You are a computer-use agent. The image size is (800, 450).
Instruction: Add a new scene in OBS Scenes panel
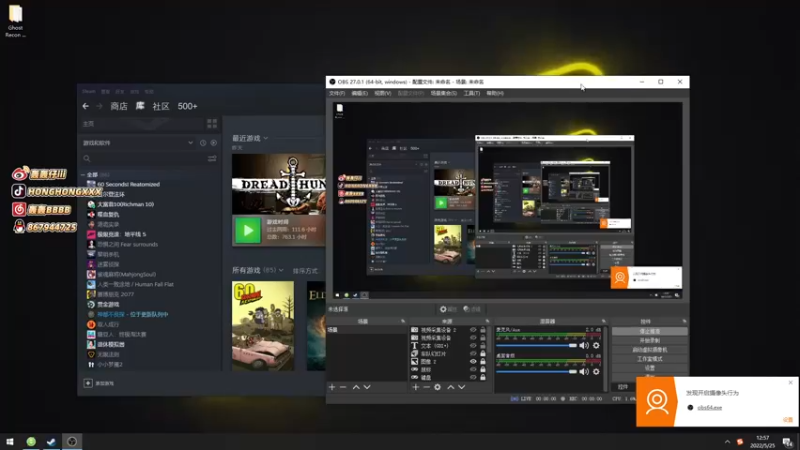click(332, 387)
